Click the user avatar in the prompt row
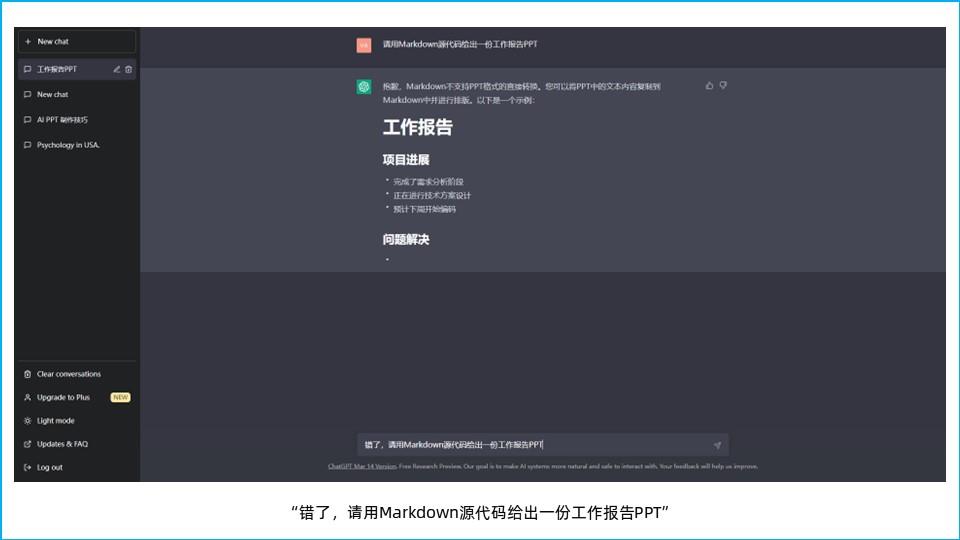 pyautogui.click(x=364, y=45)
